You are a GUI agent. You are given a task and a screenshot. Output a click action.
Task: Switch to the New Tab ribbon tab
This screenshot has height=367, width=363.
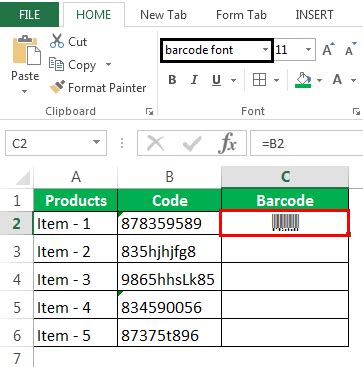[163, 15]
